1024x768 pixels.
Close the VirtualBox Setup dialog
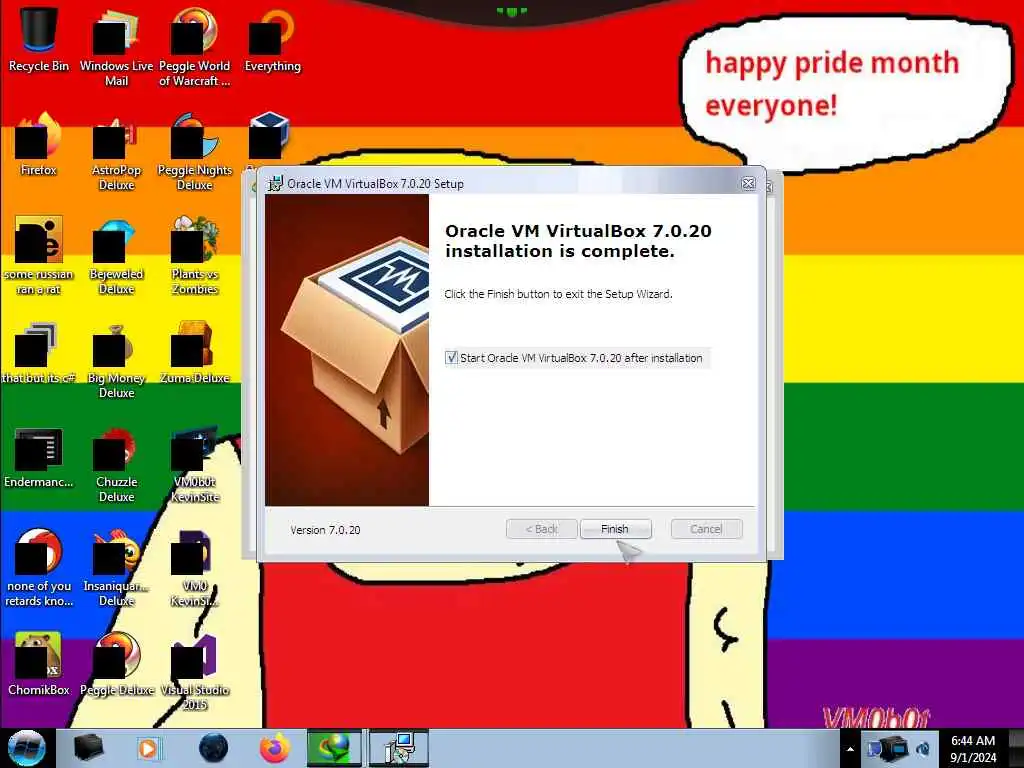[x=748, y=184]
